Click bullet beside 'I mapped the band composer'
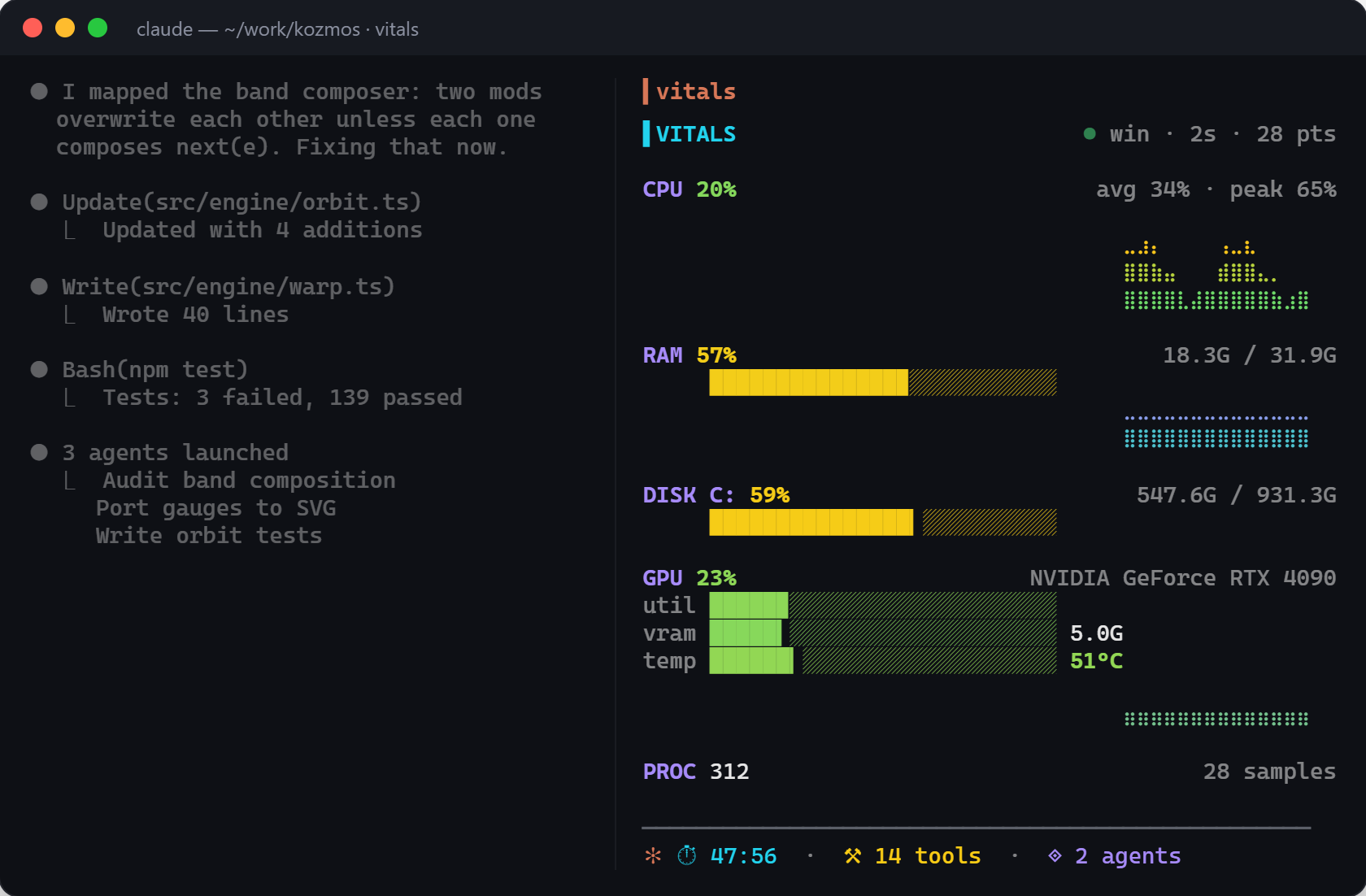The width and height of the screenshot is (1366, 896). coord(39,91)
